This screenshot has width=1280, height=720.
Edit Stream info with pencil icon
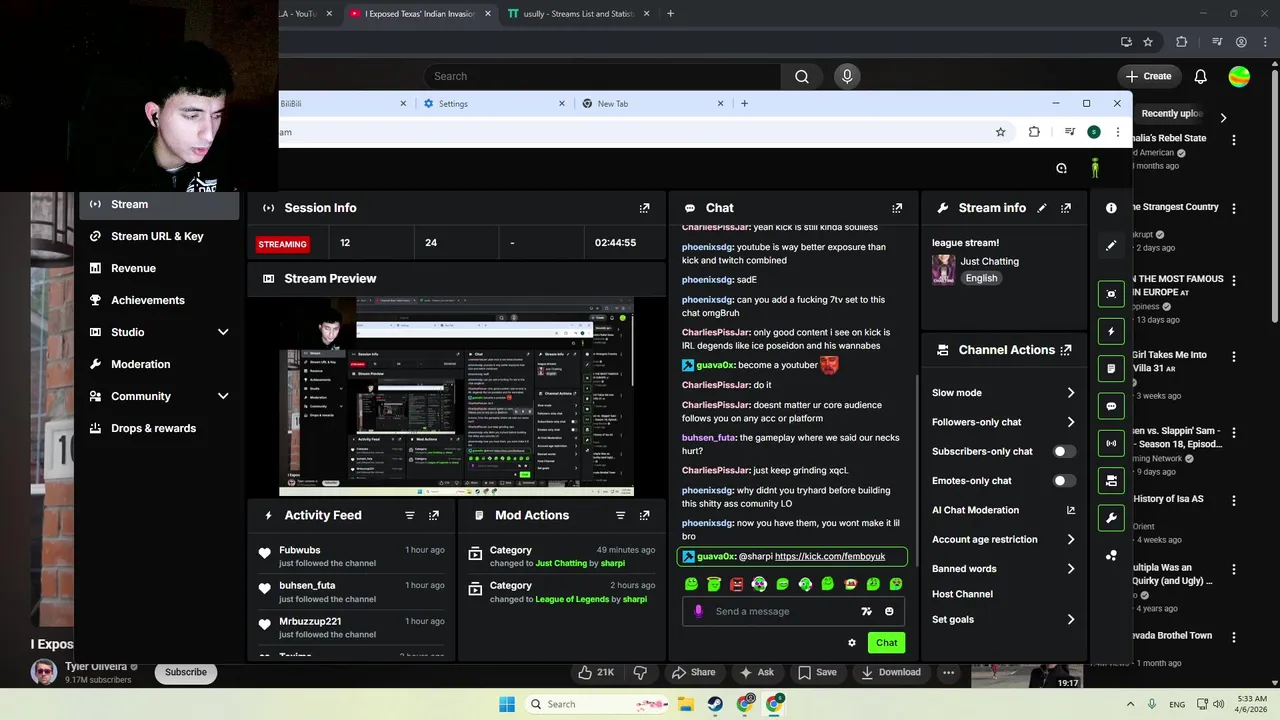point(1042,208)
